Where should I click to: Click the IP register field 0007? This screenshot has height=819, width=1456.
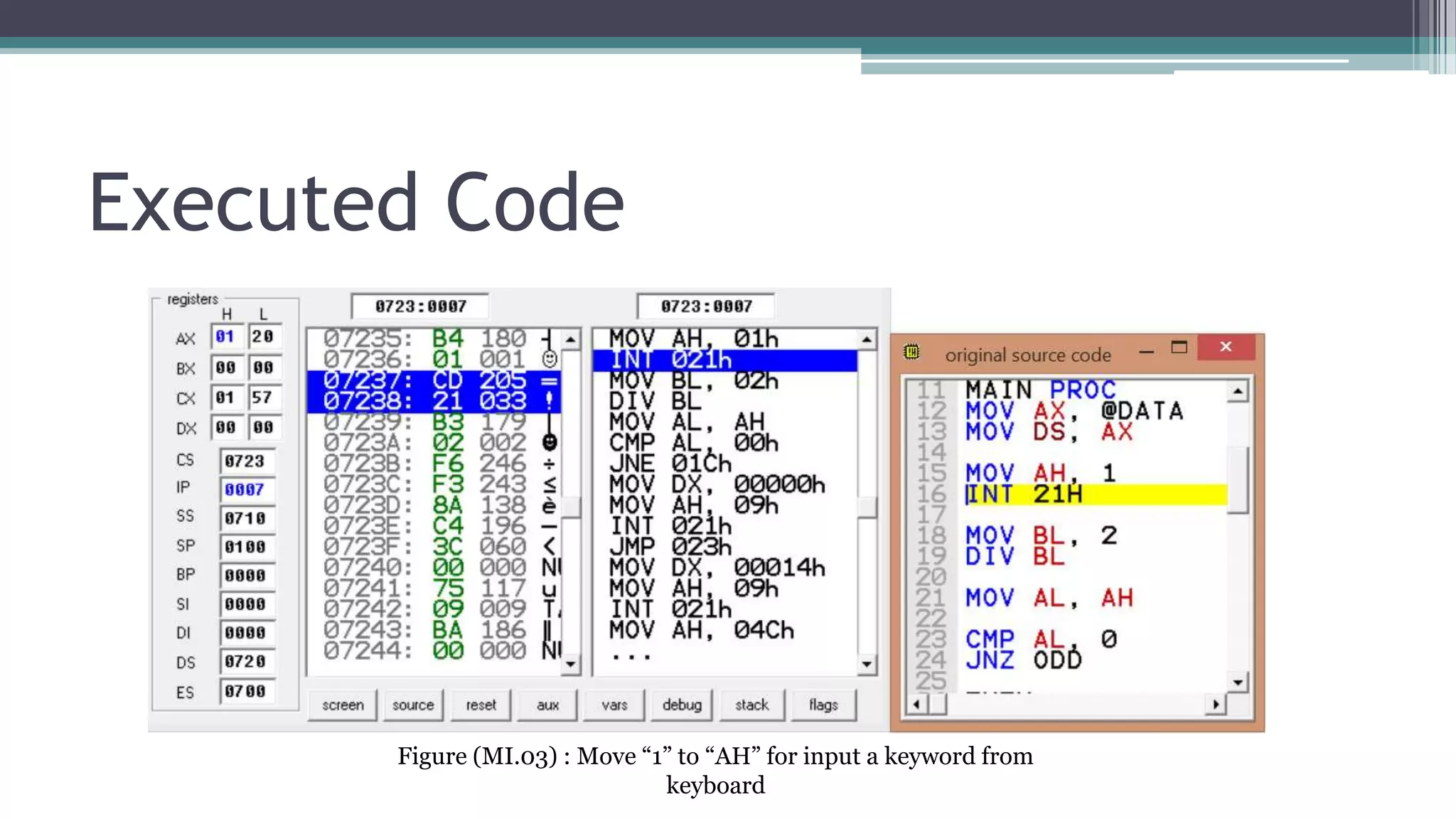(x=246, y=490)
